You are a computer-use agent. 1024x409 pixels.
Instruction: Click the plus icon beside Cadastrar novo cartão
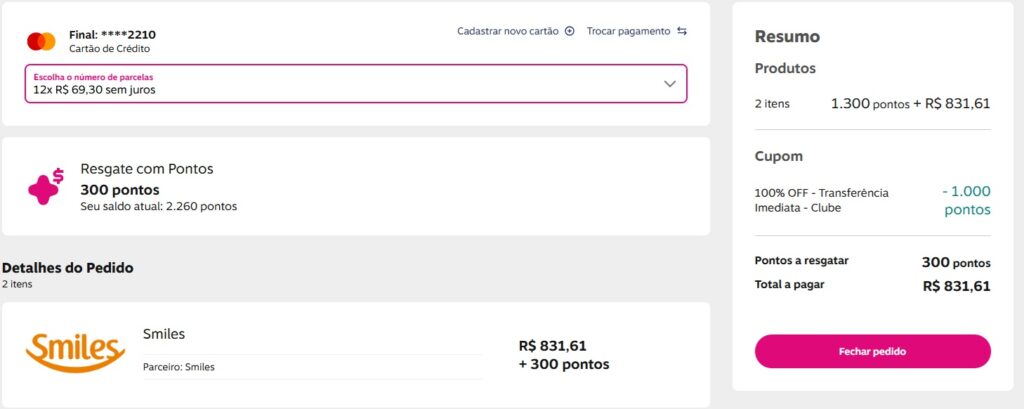[x=570, y=31]
